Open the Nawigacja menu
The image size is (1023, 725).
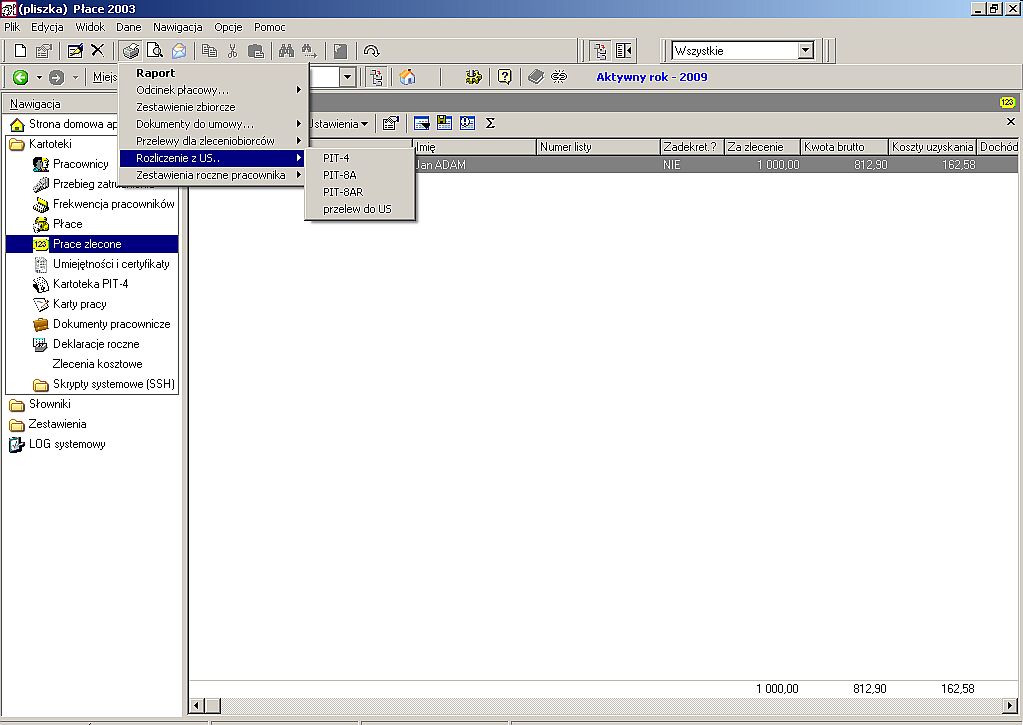[x=177, y=27]
